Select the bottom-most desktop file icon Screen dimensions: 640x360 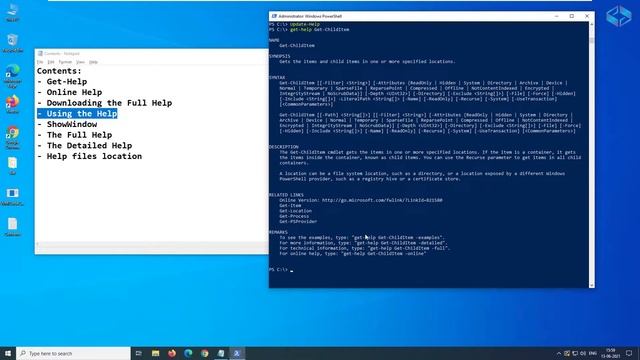pyautogui.click(x=13, y=227)
